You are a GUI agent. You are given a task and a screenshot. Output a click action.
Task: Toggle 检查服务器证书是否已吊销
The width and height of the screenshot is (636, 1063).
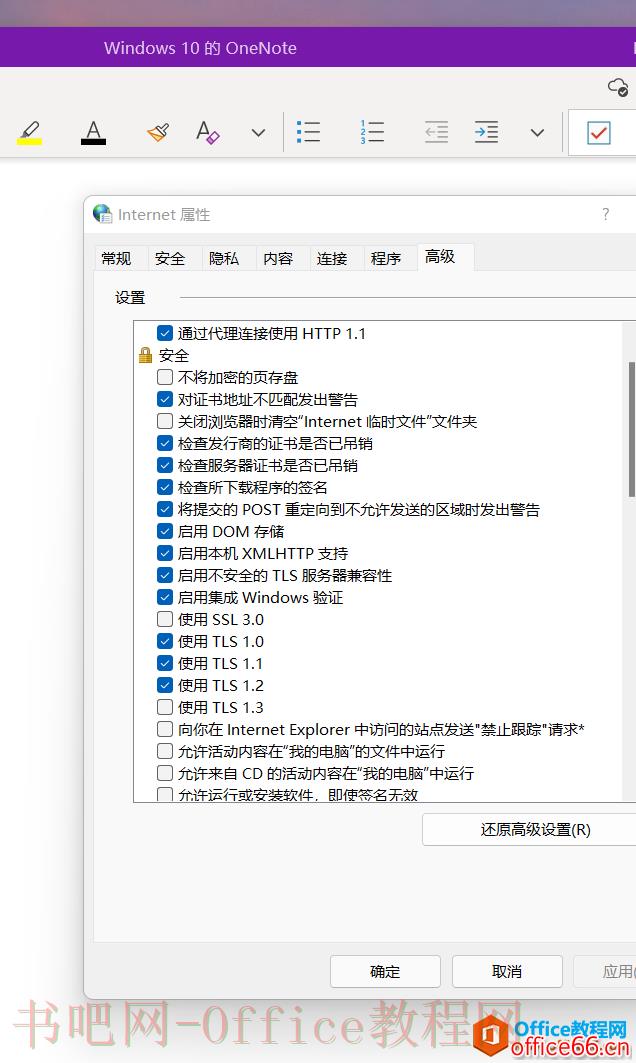(165, 465)
